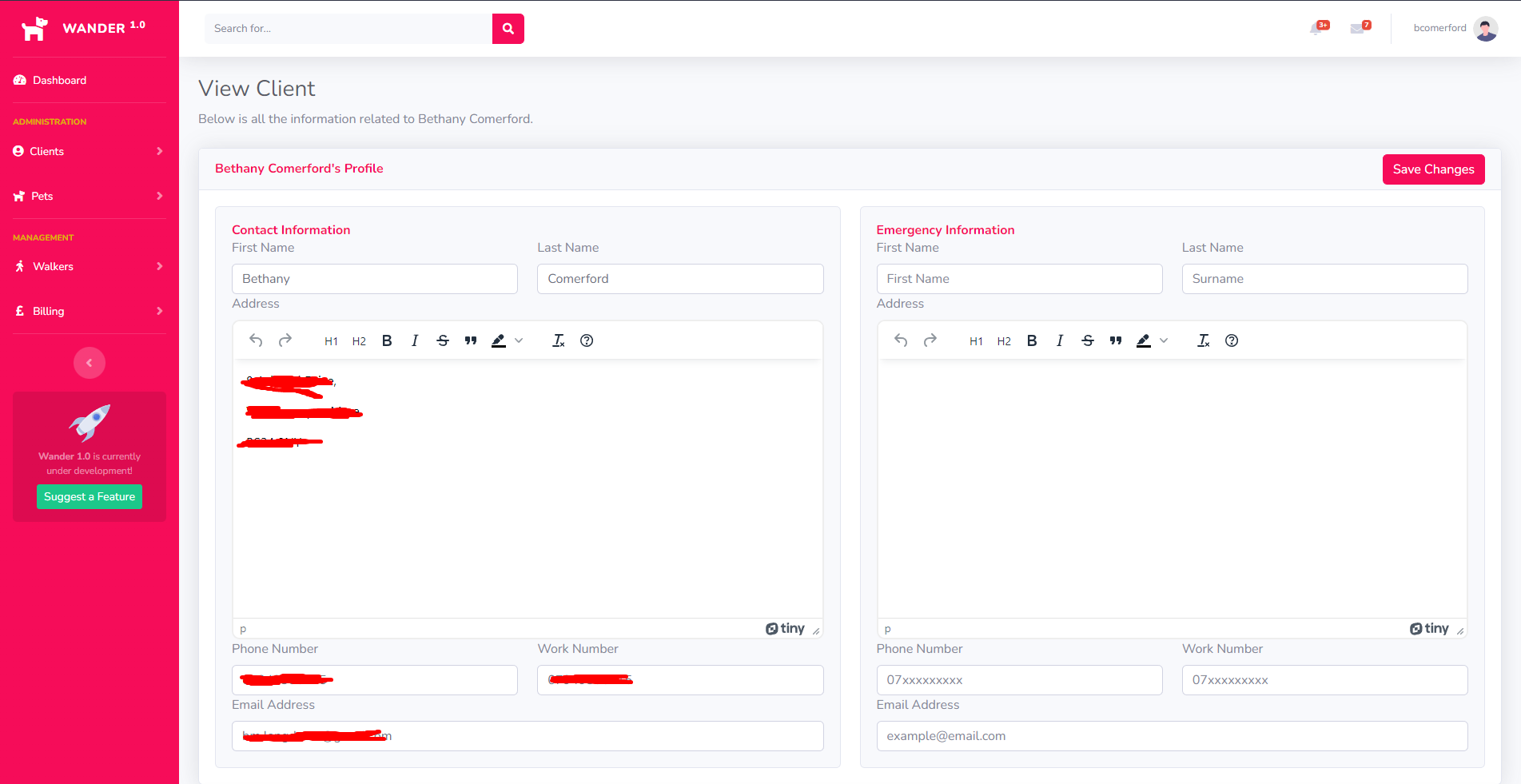
Task: Apply bold in contact address editor
Action: 387,340
